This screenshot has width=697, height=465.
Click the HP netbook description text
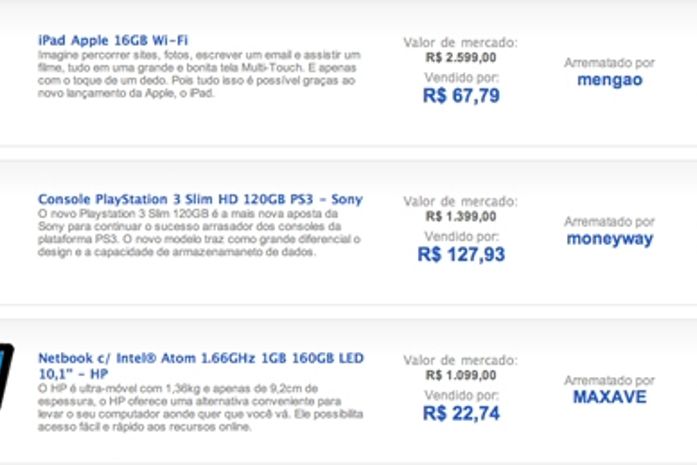point(200,406)
